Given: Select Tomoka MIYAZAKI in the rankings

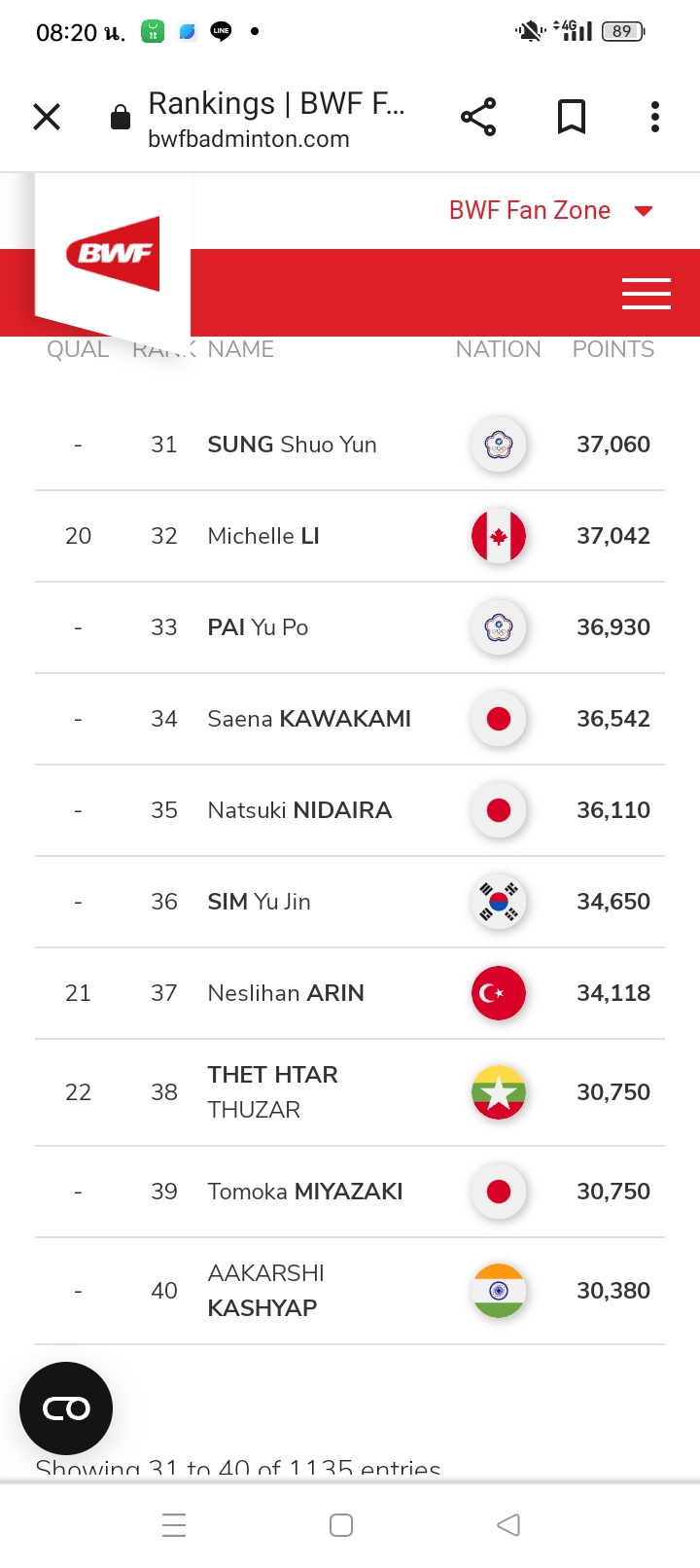Looking at the screenshot, I should tap(305, 1192).
